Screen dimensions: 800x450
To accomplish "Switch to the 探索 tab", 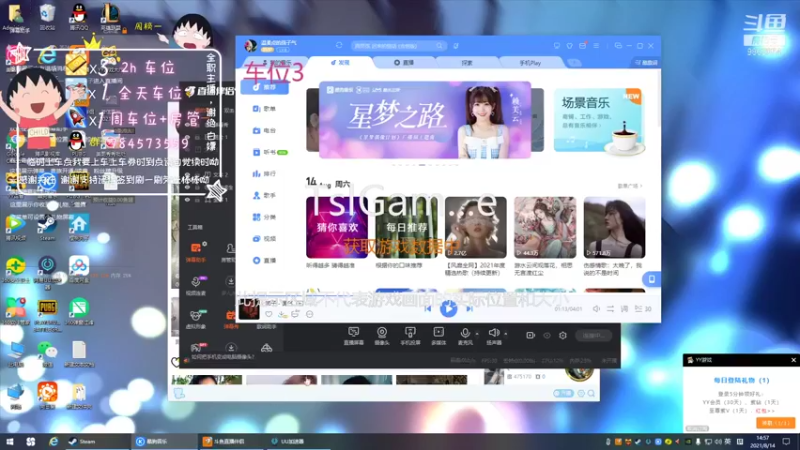I will [x=467, y=63].
